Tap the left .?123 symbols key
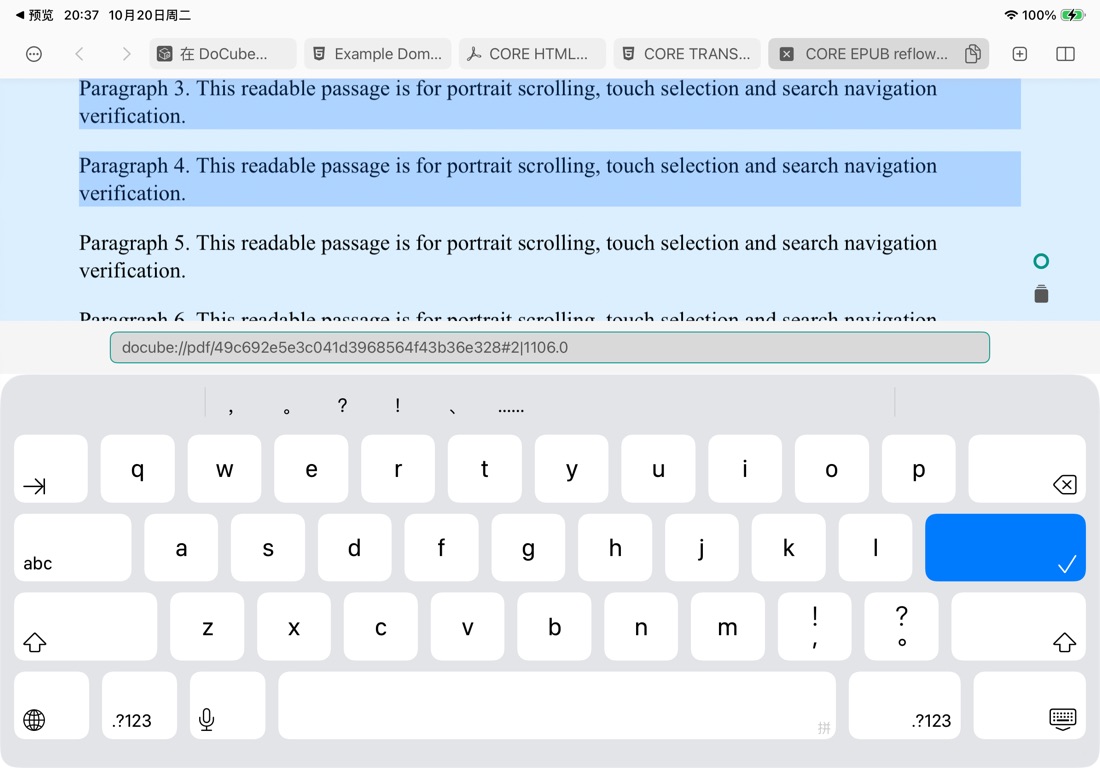 (x=139, y=706)
